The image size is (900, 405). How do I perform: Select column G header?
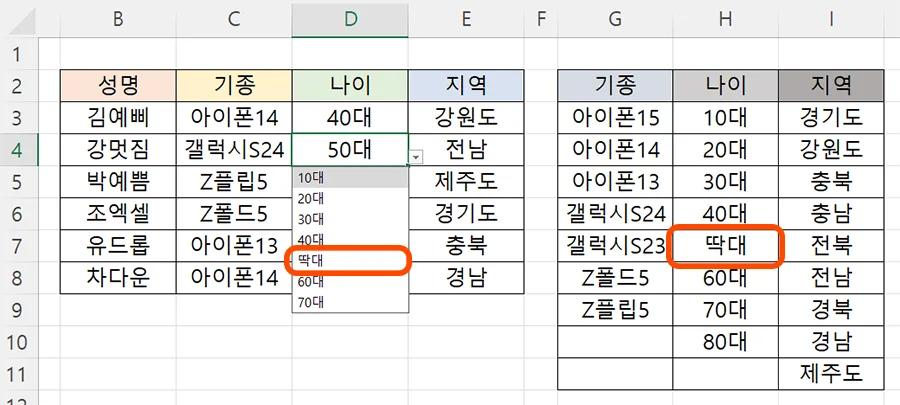point(615,19)
